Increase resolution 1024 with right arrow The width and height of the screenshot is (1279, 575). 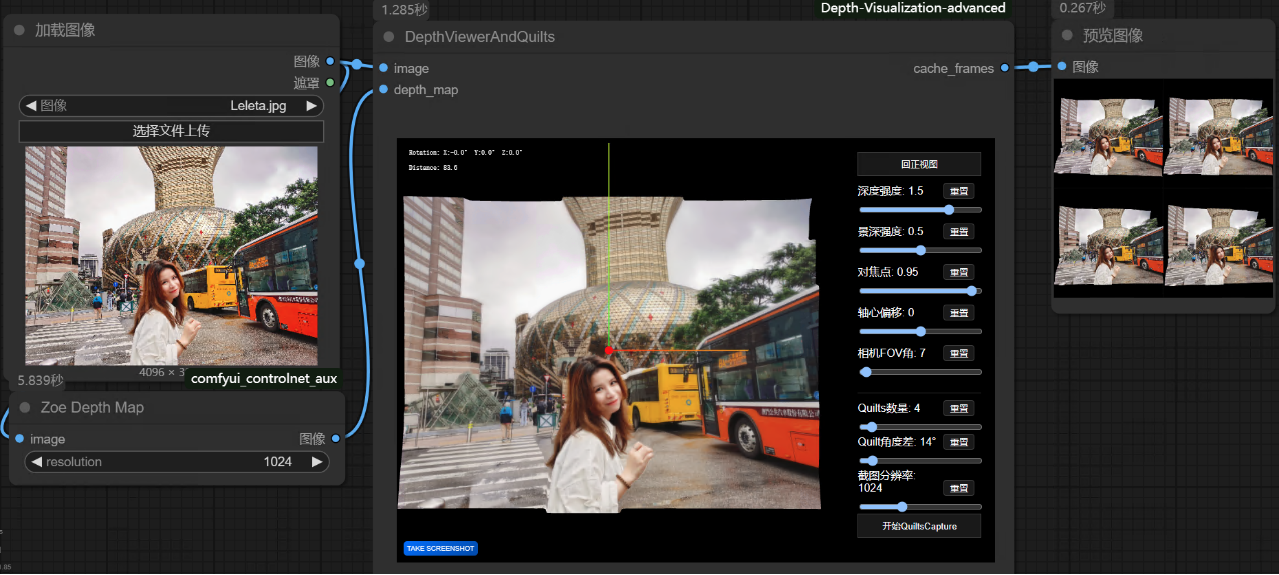pos(317,462)
